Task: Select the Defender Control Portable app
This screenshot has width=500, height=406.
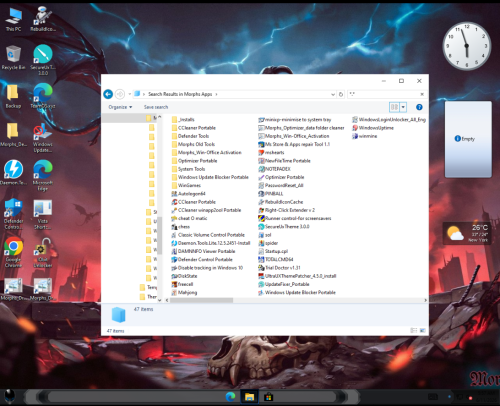Action: point(202,260)
